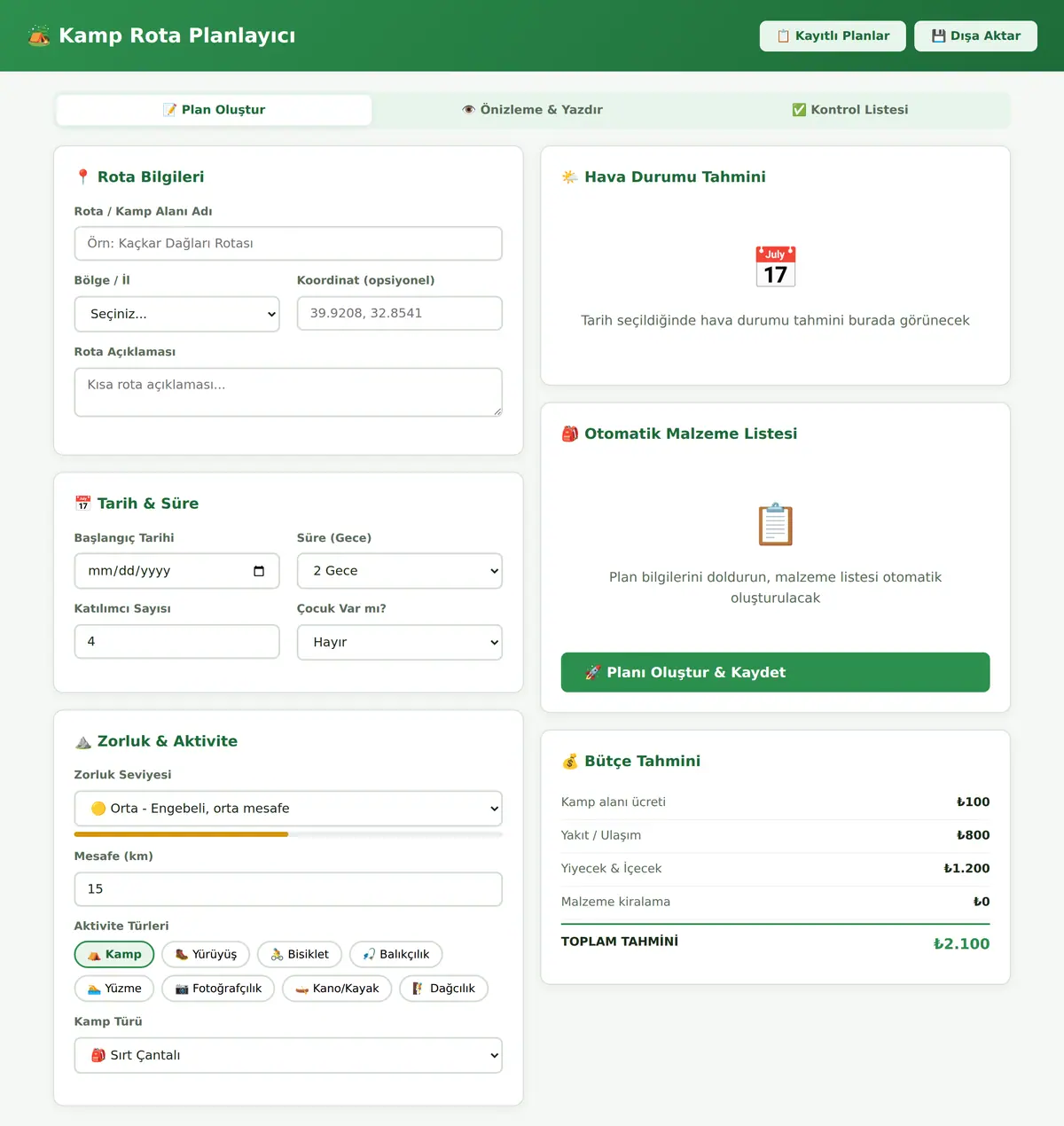Switch to Plan Oluştur tab
The height and width of the screenshot is (1126, 1064).
(x=214, y=110)
